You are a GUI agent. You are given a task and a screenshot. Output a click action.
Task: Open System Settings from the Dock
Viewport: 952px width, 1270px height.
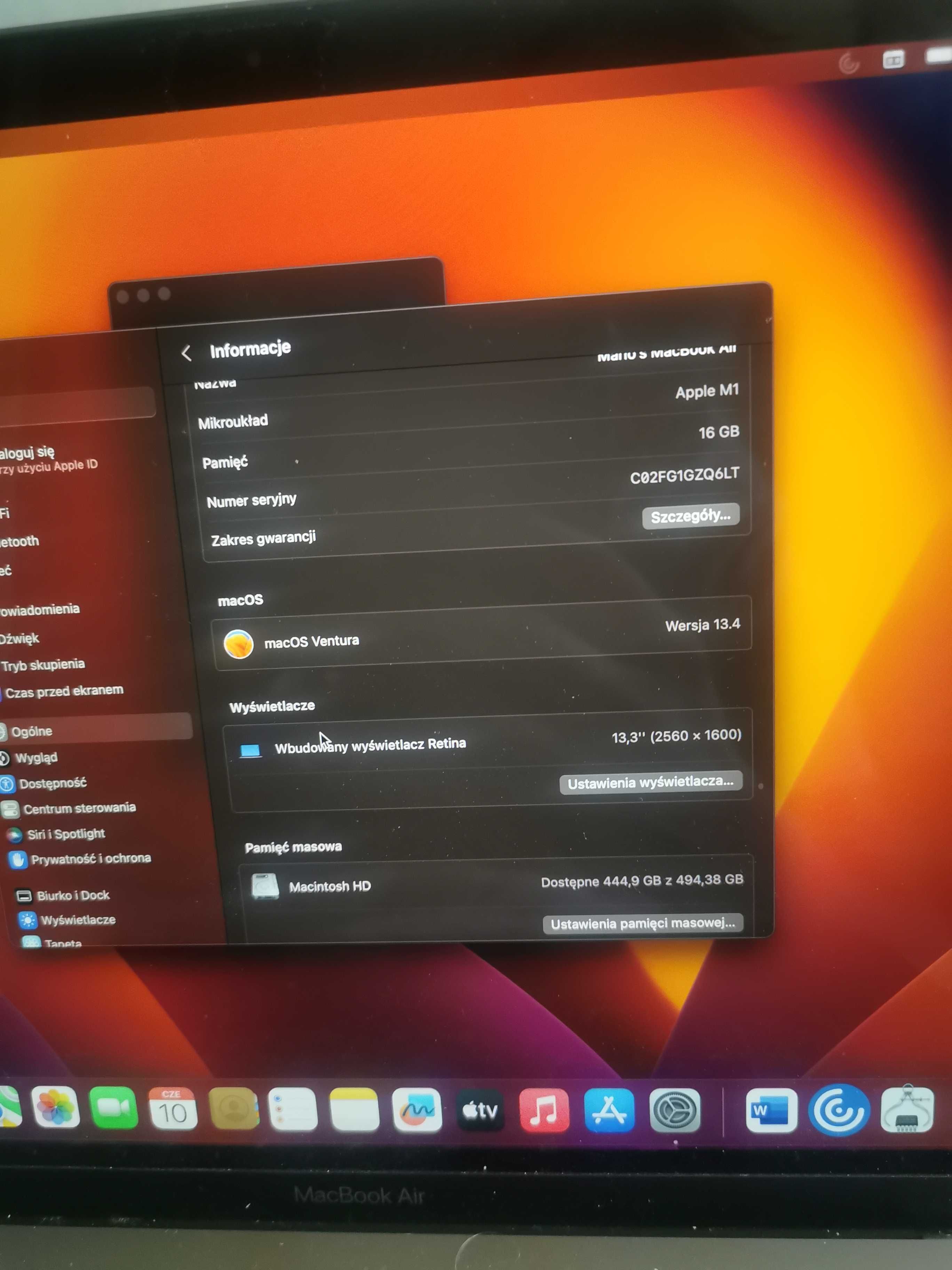tap(675, 1111)
